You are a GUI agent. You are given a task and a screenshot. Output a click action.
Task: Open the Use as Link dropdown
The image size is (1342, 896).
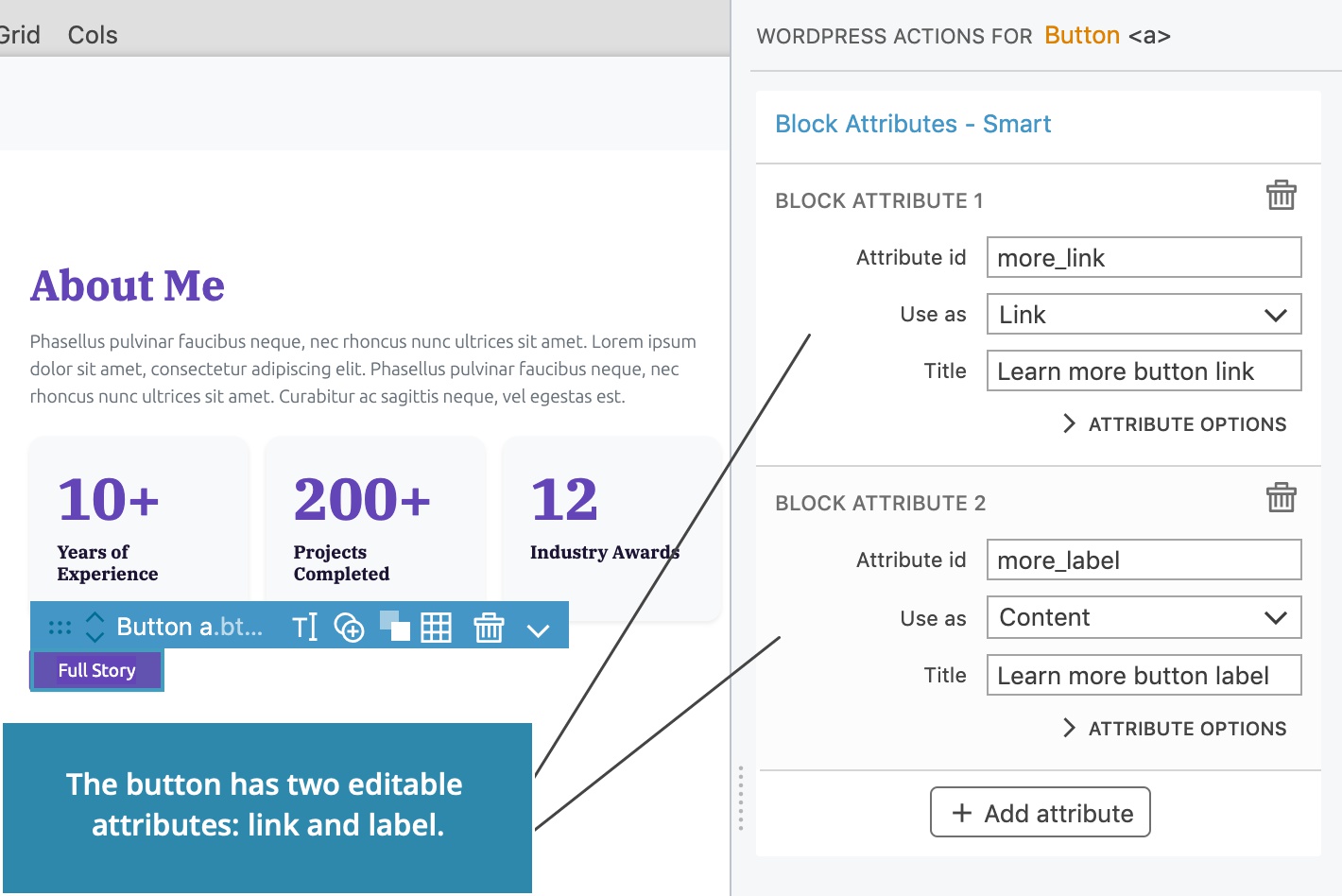1144,315
